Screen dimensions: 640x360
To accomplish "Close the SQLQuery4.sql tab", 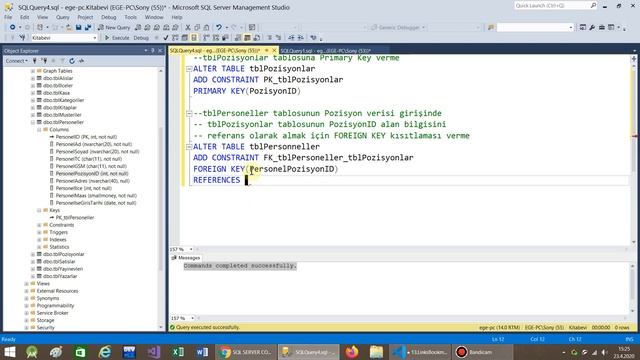I will coord(274,50).
